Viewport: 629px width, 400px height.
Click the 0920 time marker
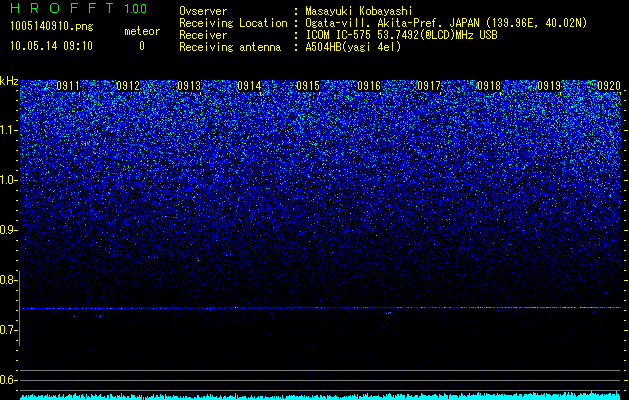(609, 86)
